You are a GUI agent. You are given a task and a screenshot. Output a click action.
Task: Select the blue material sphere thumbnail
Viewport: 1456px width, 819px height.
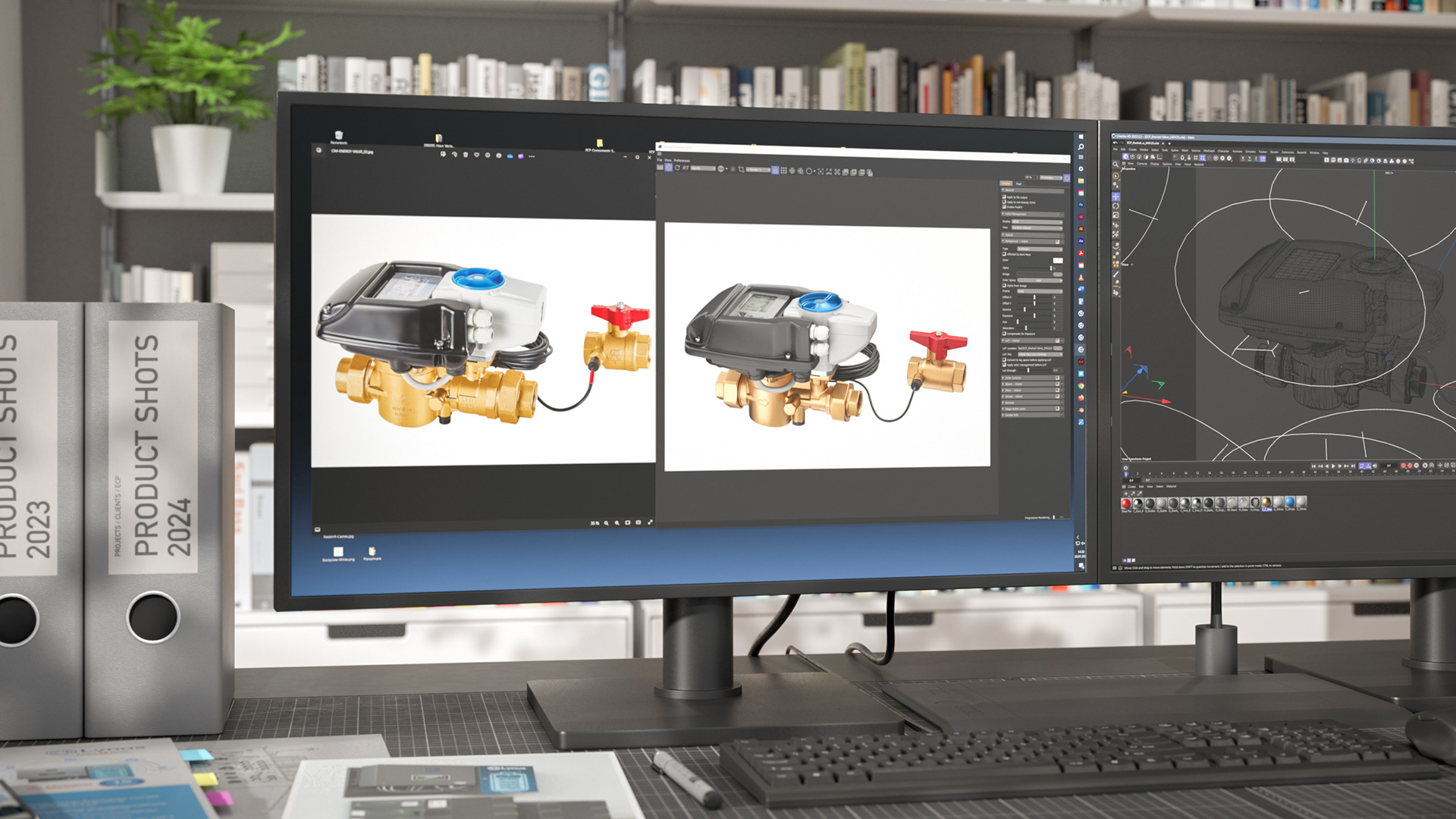click(x=1290, y=503)
